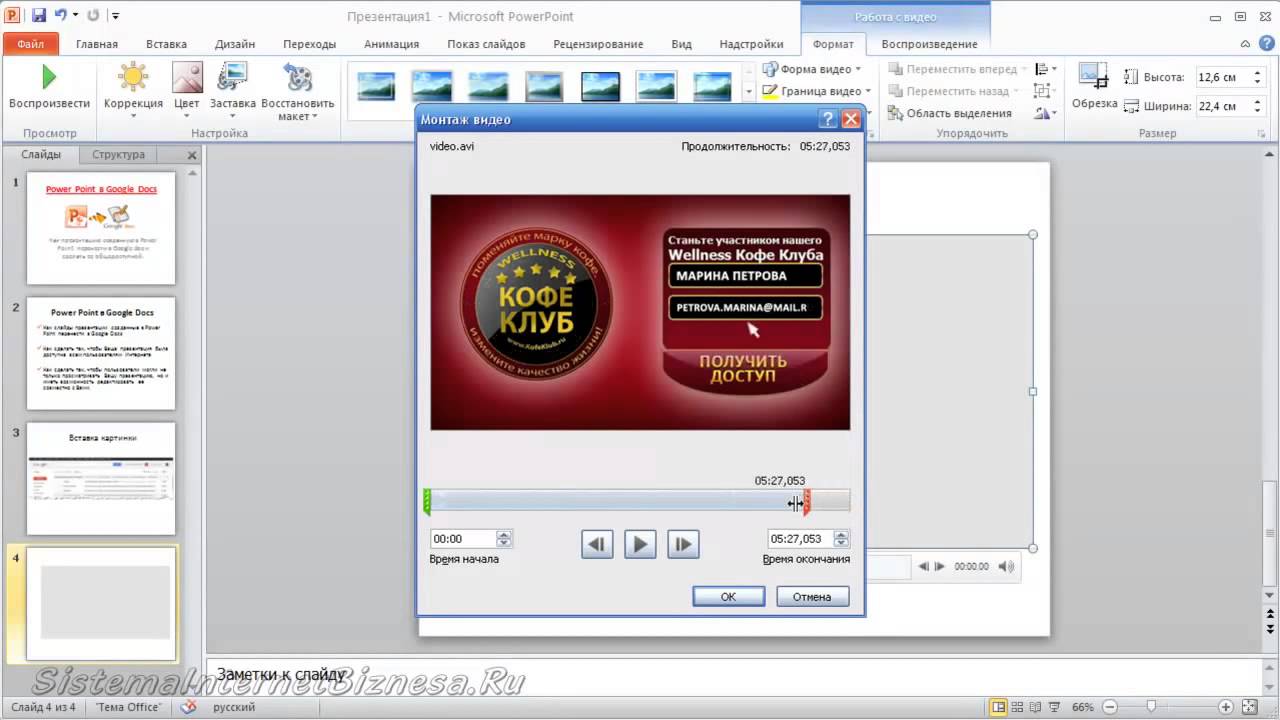
Task: Switch to the Воспроизведение tab
Action: pos(929,44)
